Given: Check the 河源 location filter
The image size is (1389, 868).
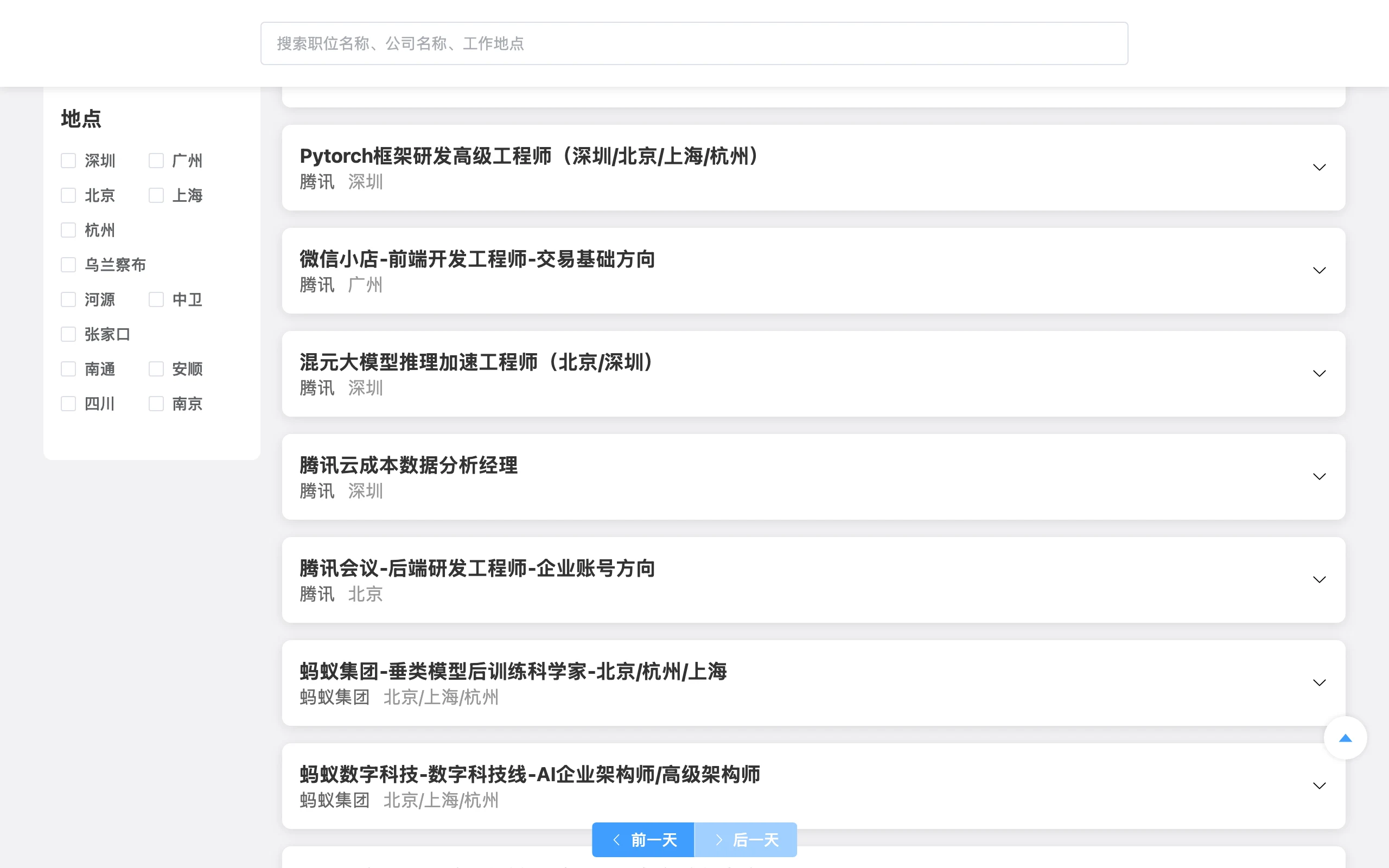Looking at the screenshot, I should point(68,299).
